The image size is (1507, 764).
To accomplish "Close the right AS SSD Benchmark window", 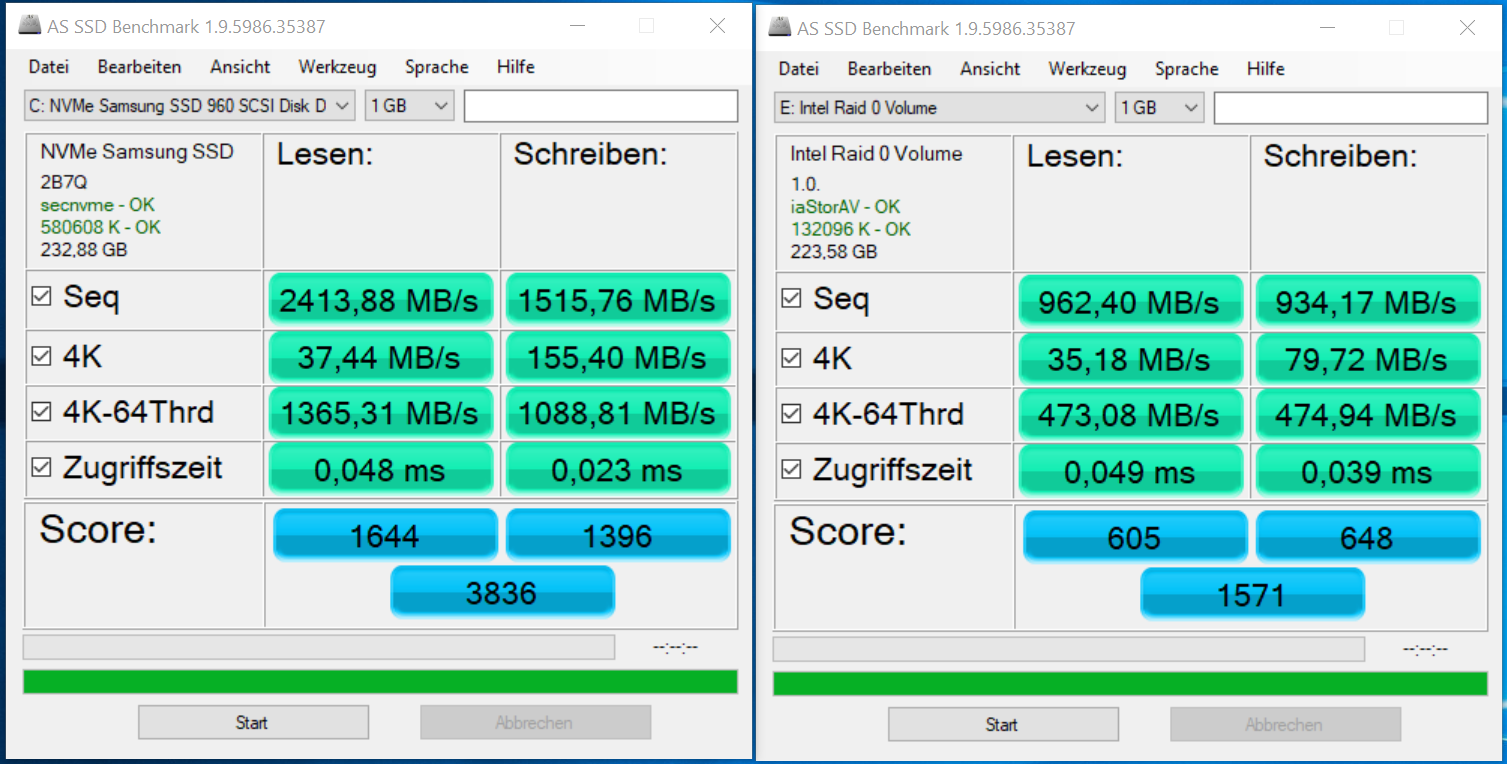I will 1467,28.
